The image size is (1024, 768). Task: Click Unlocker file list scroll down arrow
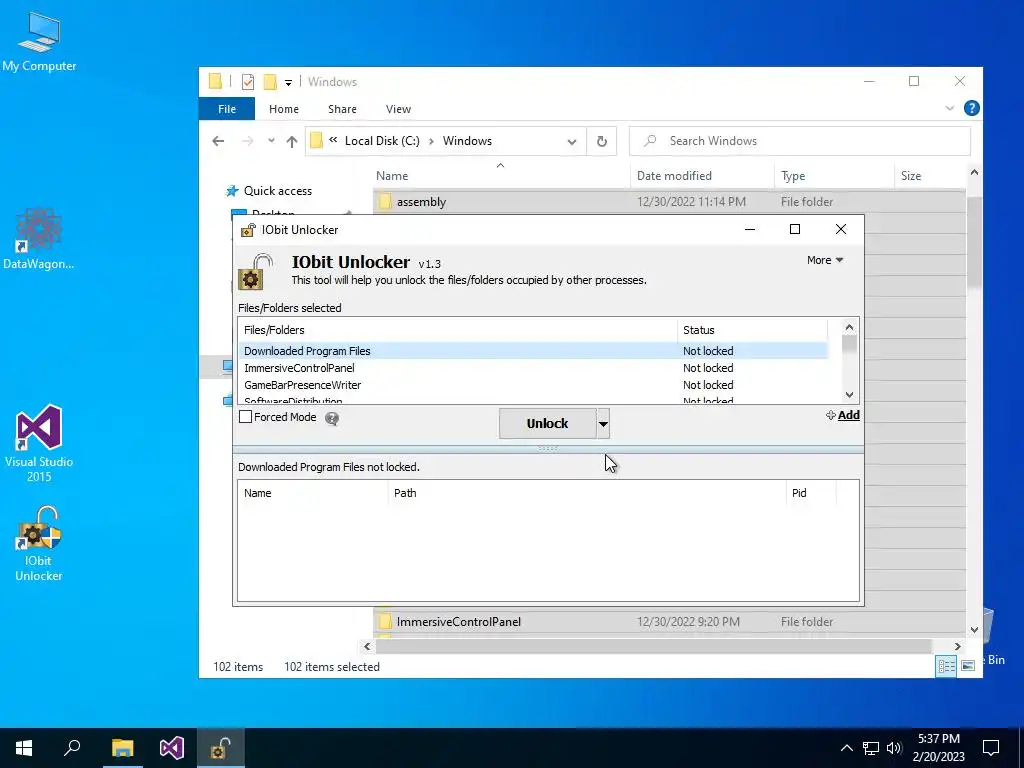849,394
